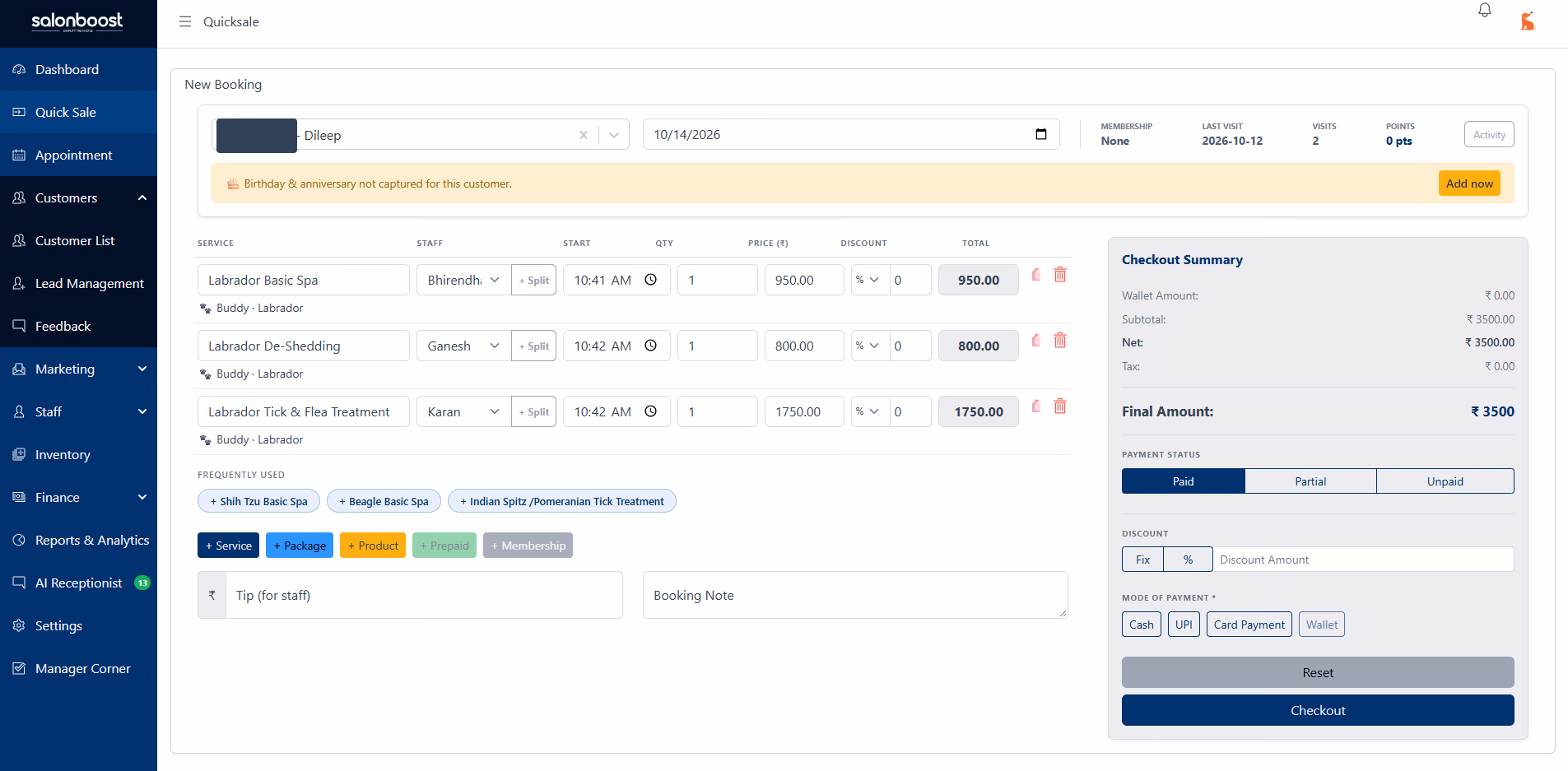Choose UPI as mode of payment

click(x=1184, y=625)
